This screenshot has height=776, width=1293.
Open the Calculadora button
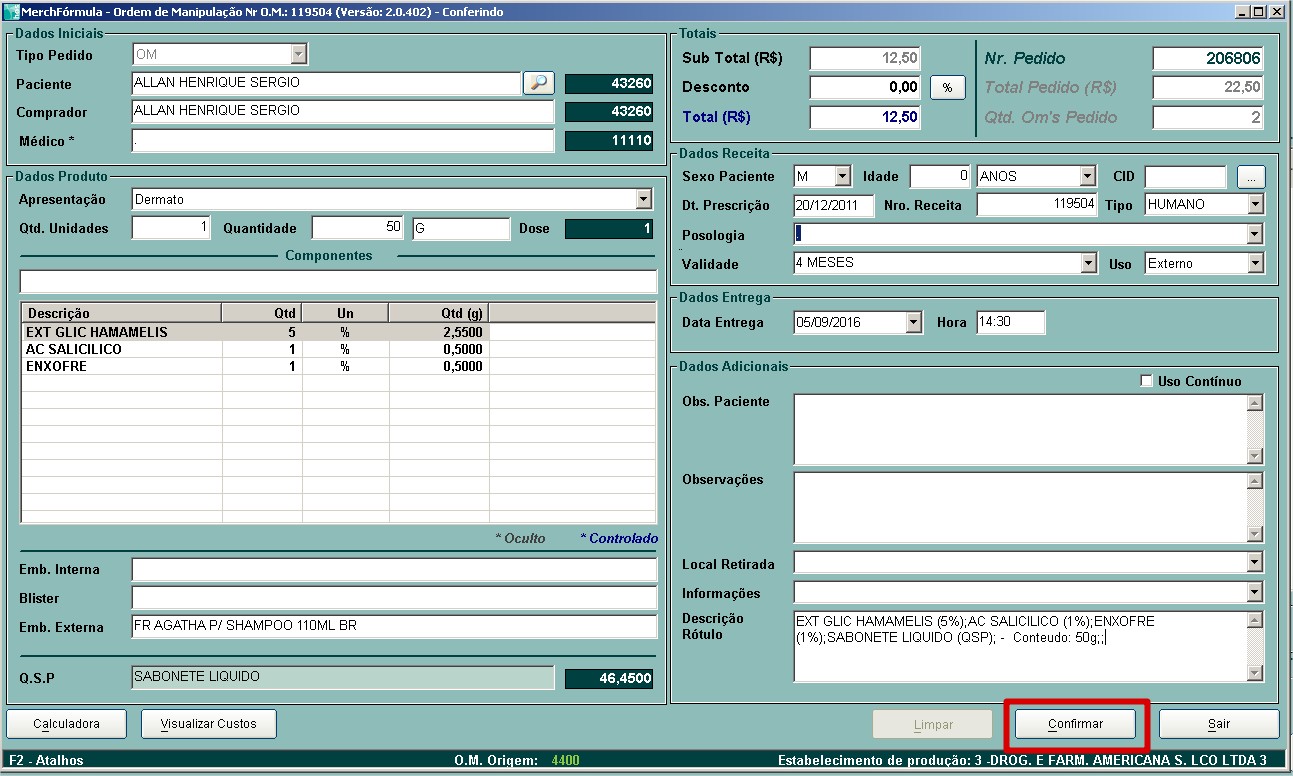66,724
